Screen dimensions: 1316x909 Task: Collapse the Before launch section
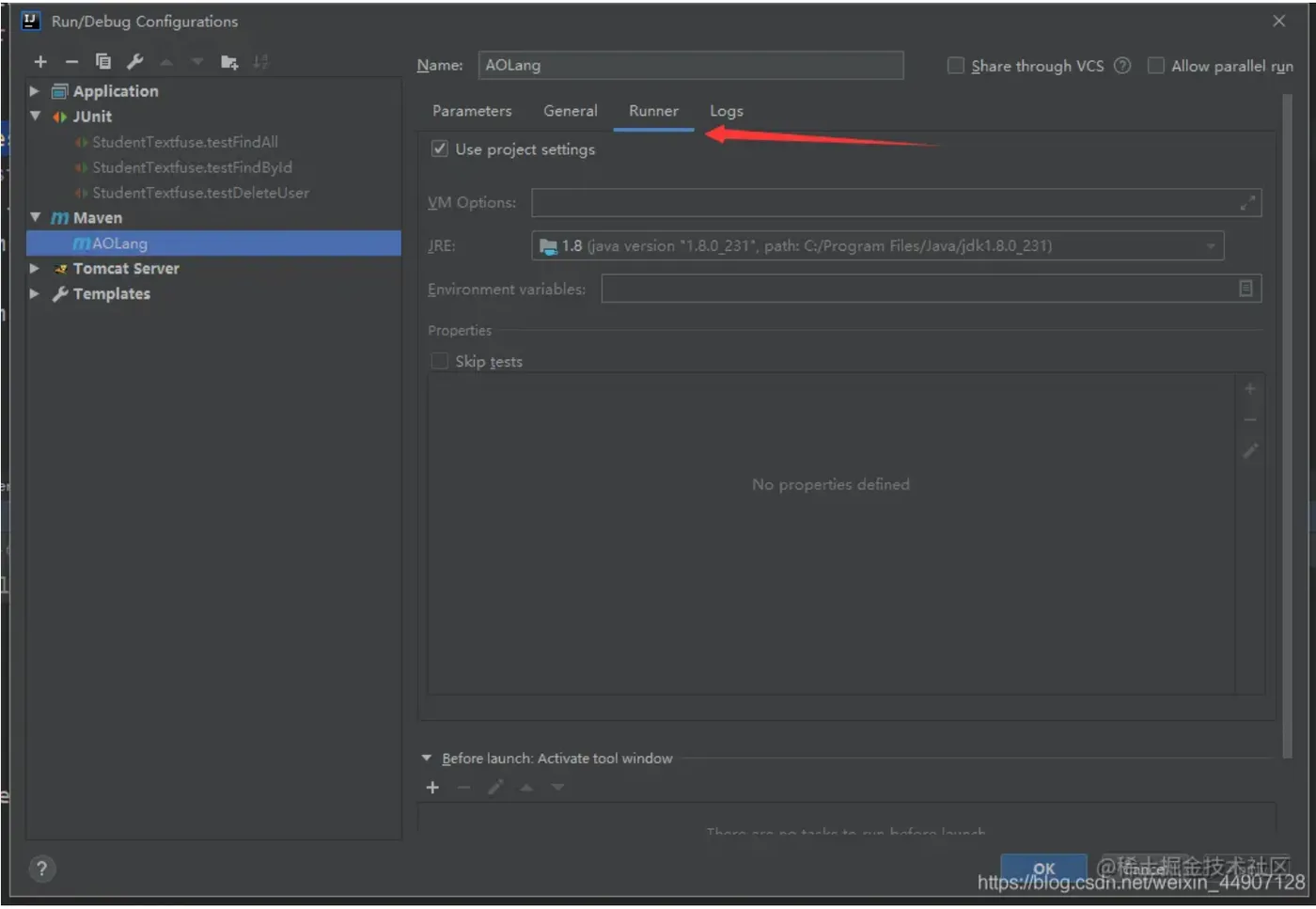(x=427, y=759)
